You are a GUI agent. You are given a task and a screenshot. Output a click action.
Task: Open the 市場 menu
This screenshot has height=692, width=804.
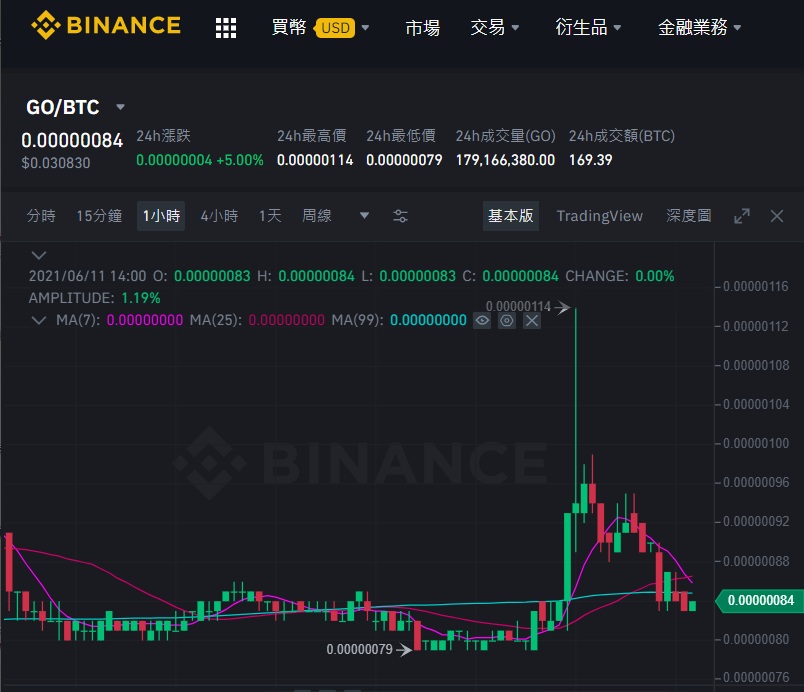[x=423, y=28]
